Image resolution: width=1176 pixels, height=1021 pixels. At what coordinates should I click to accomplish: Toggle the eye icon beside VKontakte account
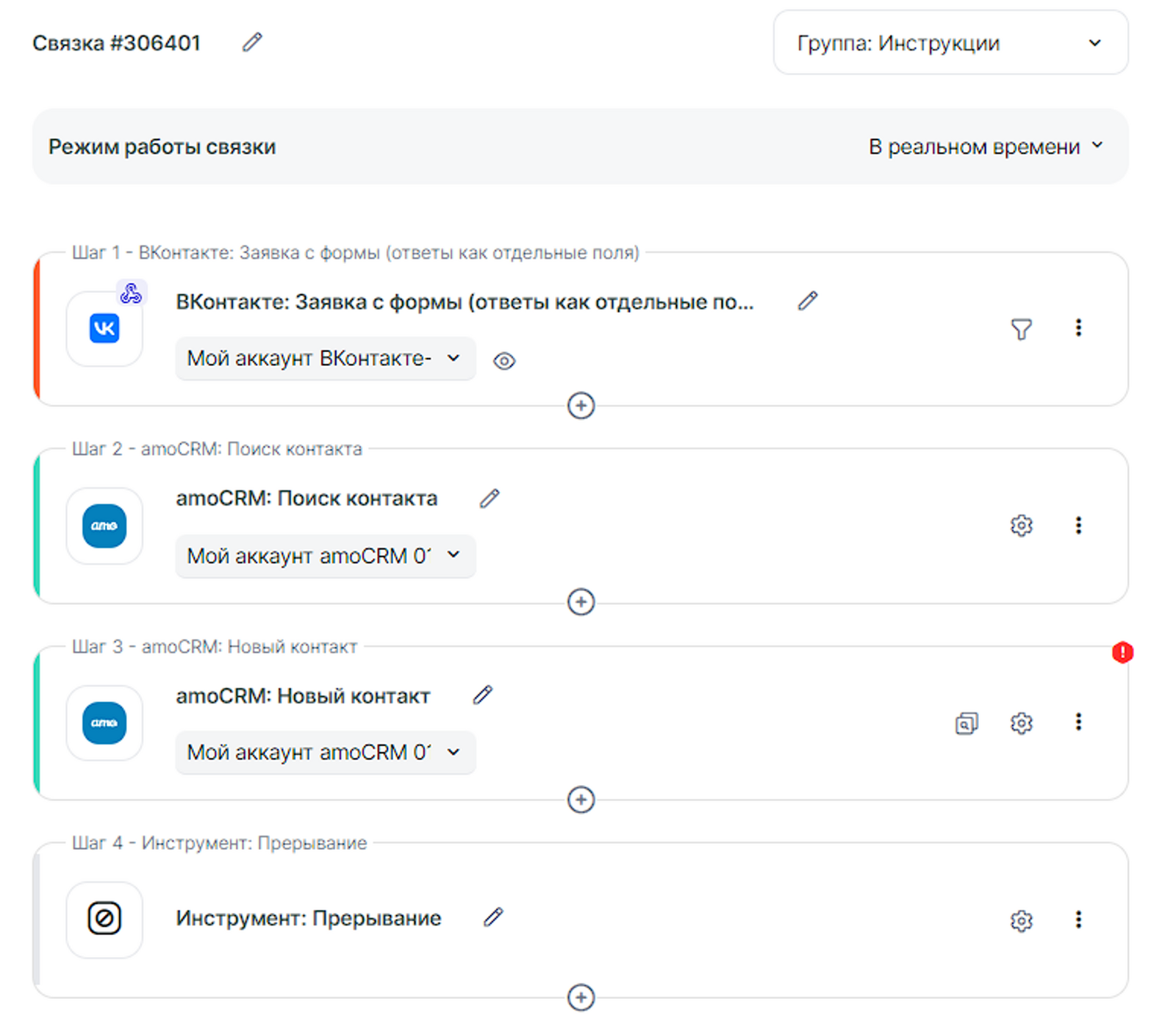(x=504, y=361)
